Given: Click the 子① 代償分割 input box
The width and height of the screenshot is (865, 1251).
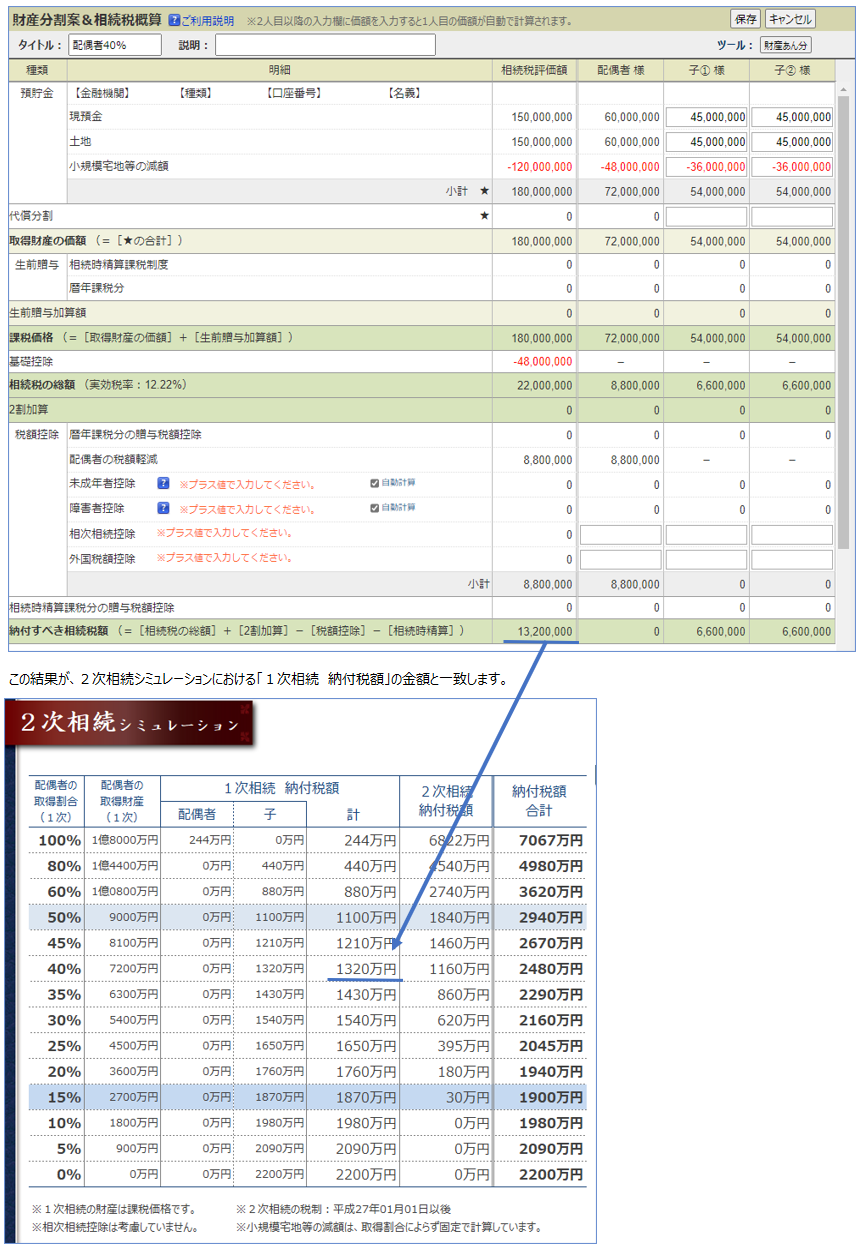Looking at the screenshot, I should [706, 217].
